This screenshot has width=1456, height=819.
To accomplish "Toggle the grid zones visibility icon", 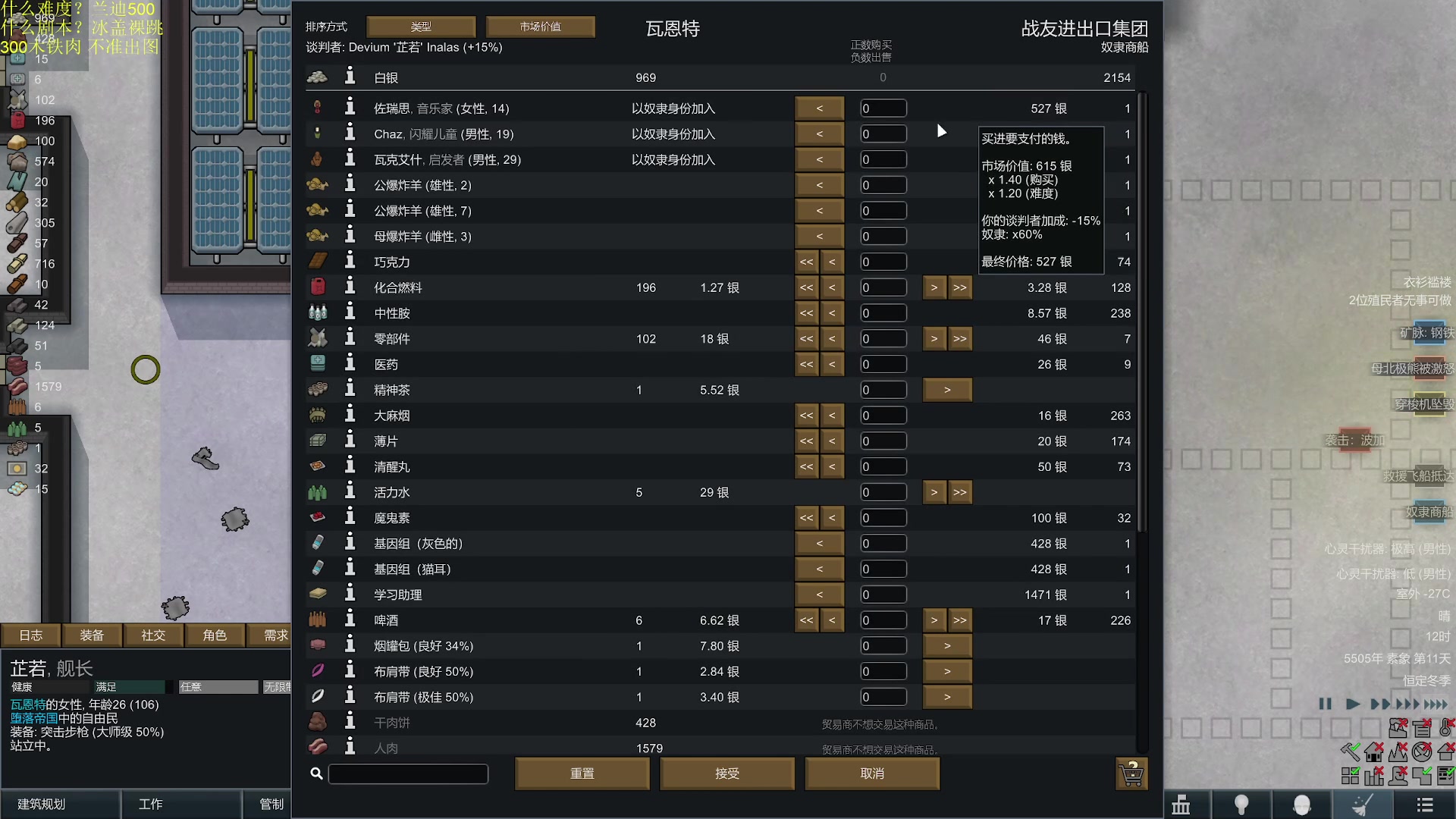I will [1351, 775].
